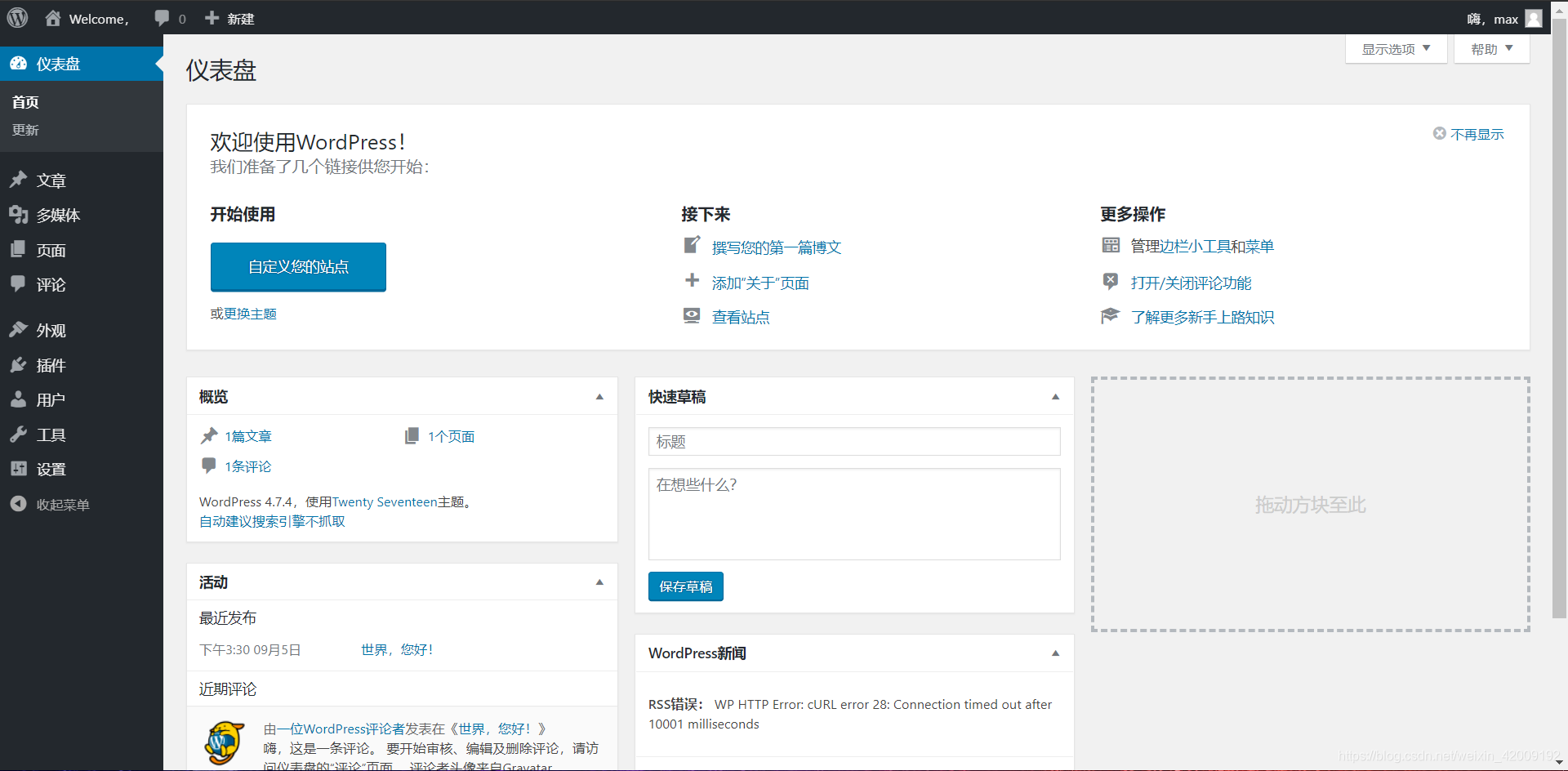Click the 工具 wrench icon

pos(18,434)
